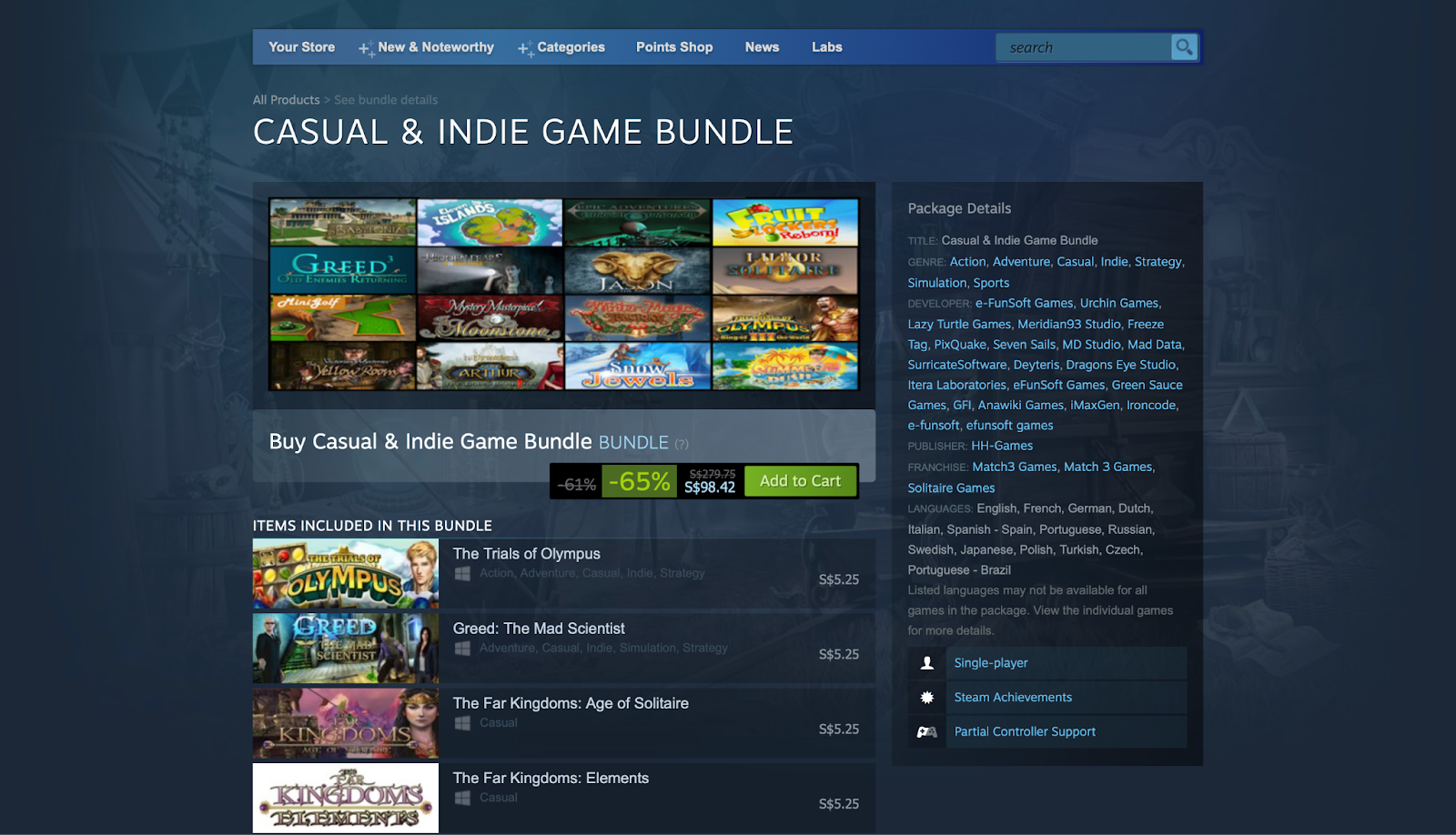Click the Deyteris developer link
Image resolution: width=1456 pixels, height=835 pixels.
click(1036, 365)
